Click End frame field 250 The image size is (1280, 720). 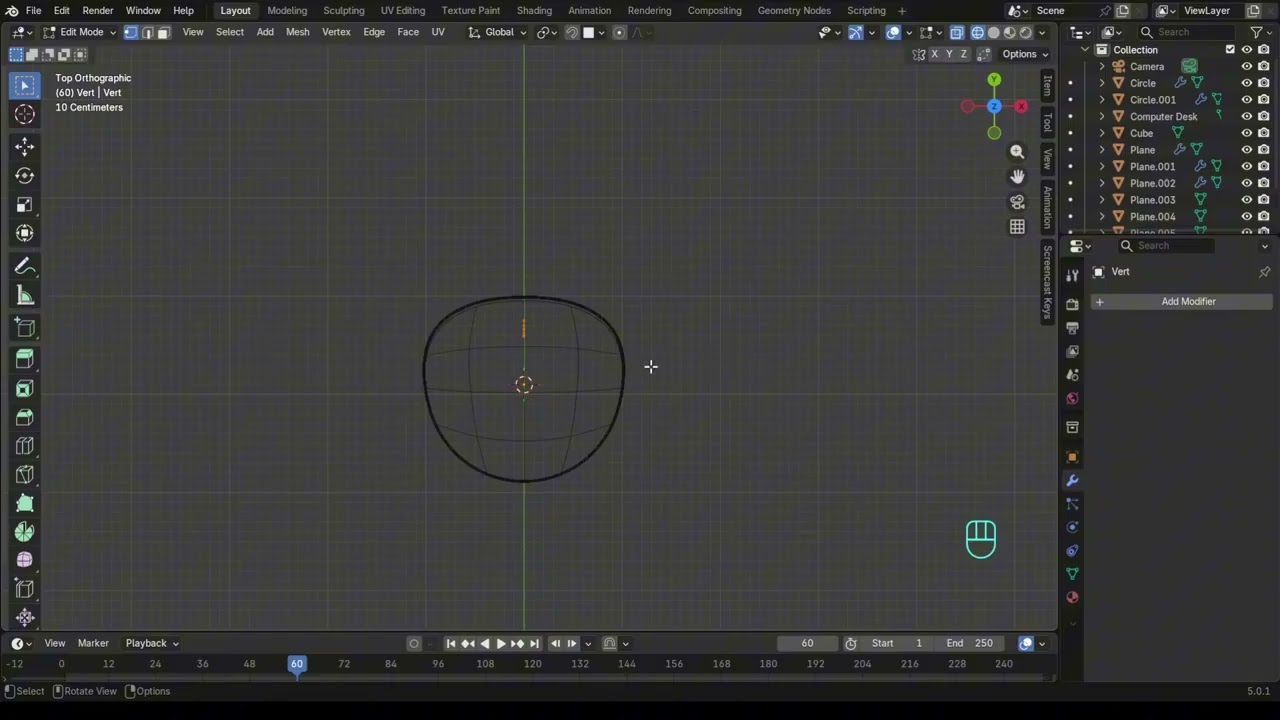970,643
